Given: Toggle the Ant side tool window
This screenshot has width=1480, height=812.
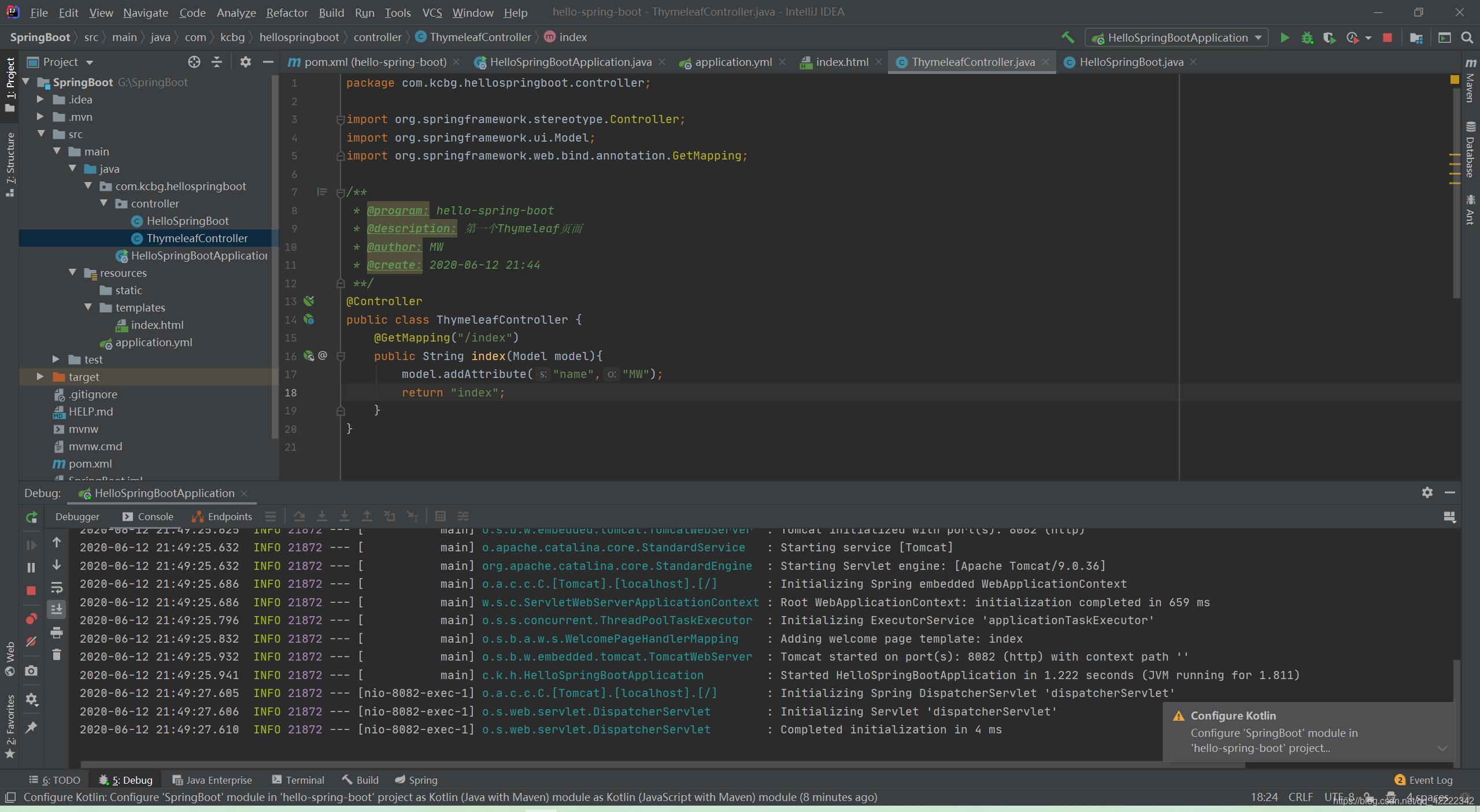Looking at the screenshot, I should click(x=1470, y=210).
